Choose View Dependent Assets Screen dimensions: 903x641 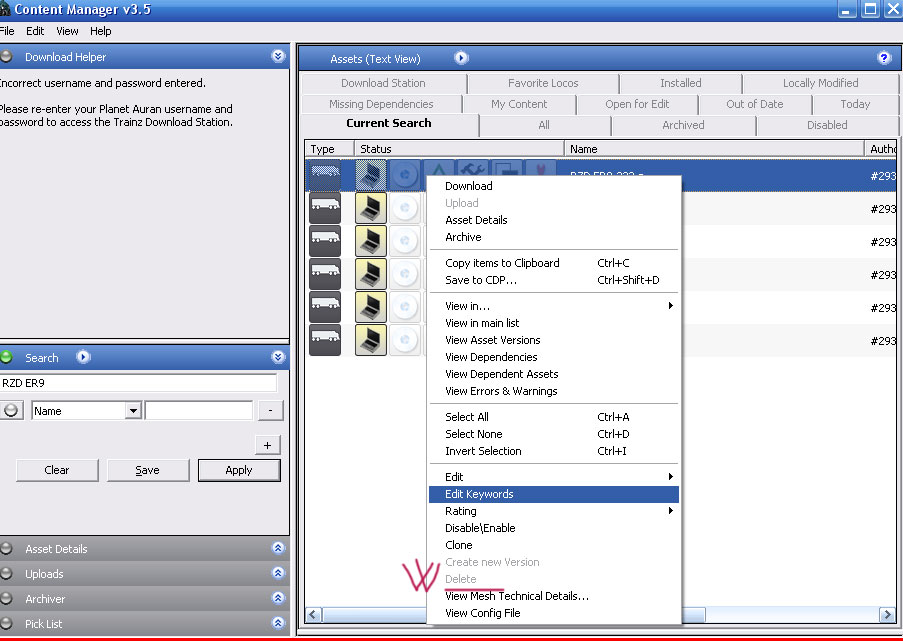pyautogui.click(x=553, y=374)
